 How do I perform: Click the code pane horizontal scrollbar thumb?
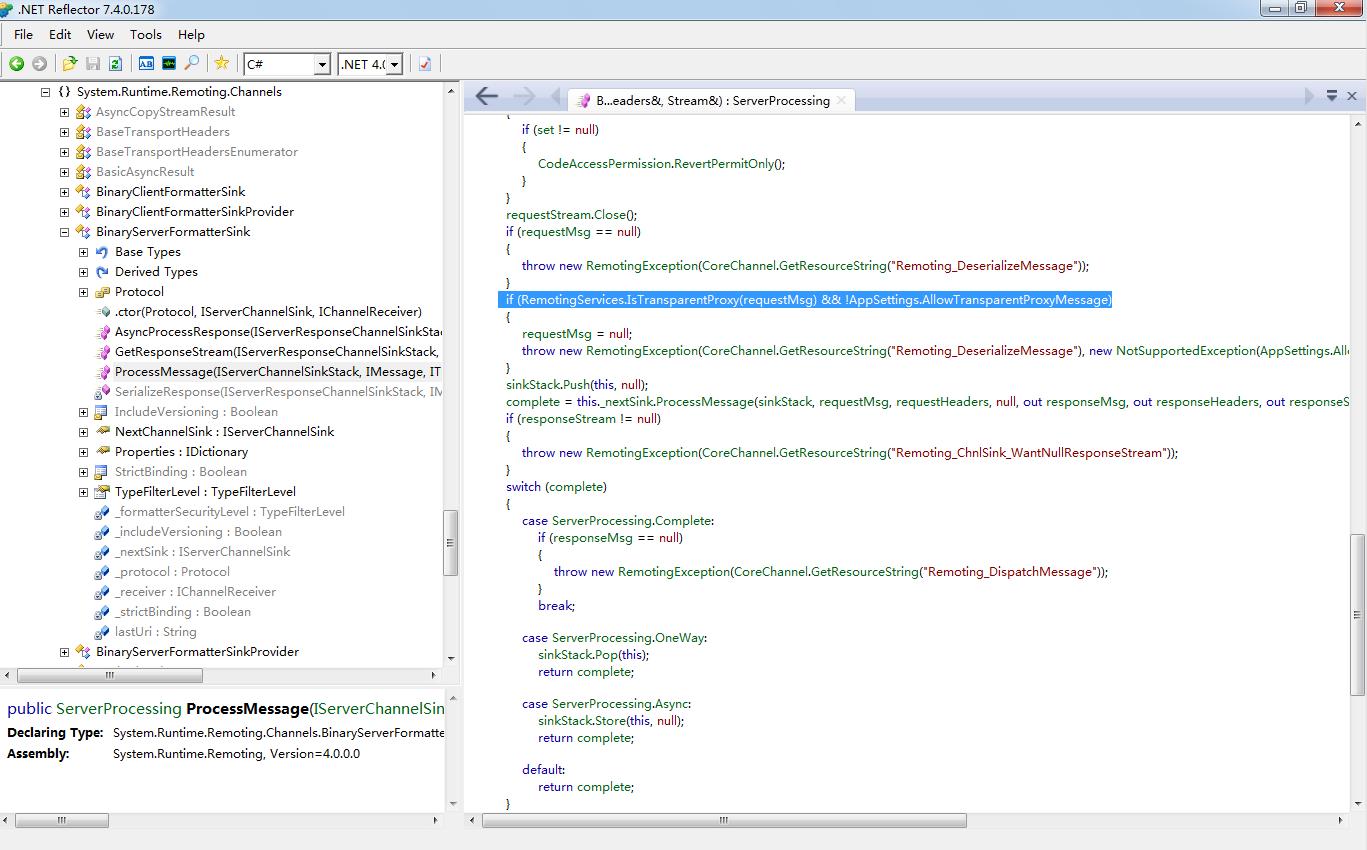(724, 820)
